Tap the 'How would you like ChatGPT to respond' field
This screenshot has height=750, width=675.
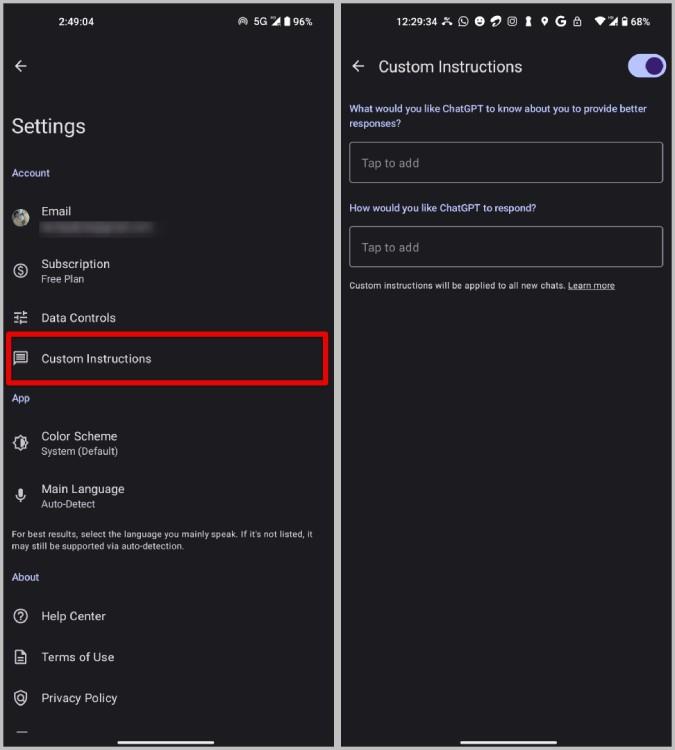pos(506,247)
